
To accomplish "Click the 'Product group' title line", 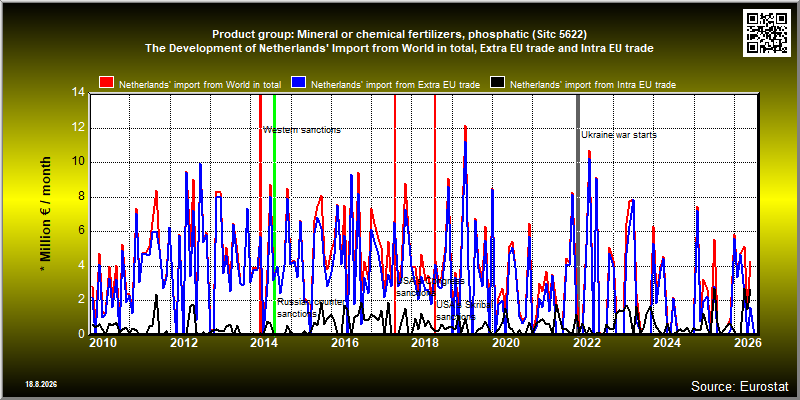I will (399, 35).
